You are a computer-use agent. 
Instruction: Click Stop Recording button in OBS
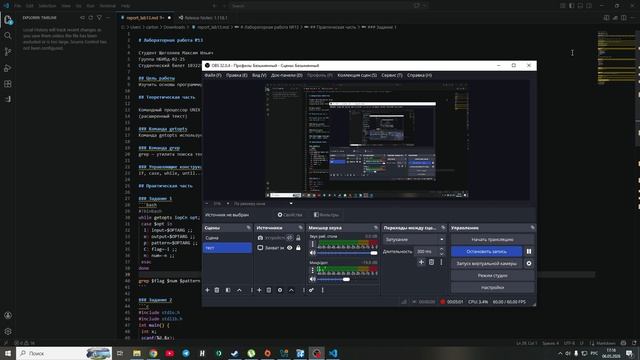point(487,251)
